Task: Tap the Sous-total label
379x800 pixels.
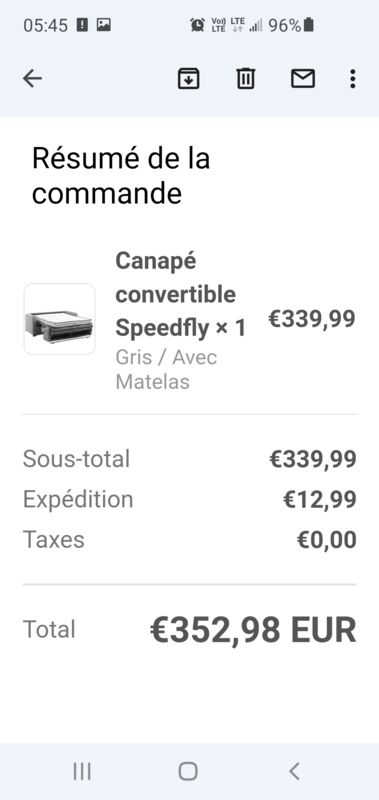Action: tap(77, 459)
